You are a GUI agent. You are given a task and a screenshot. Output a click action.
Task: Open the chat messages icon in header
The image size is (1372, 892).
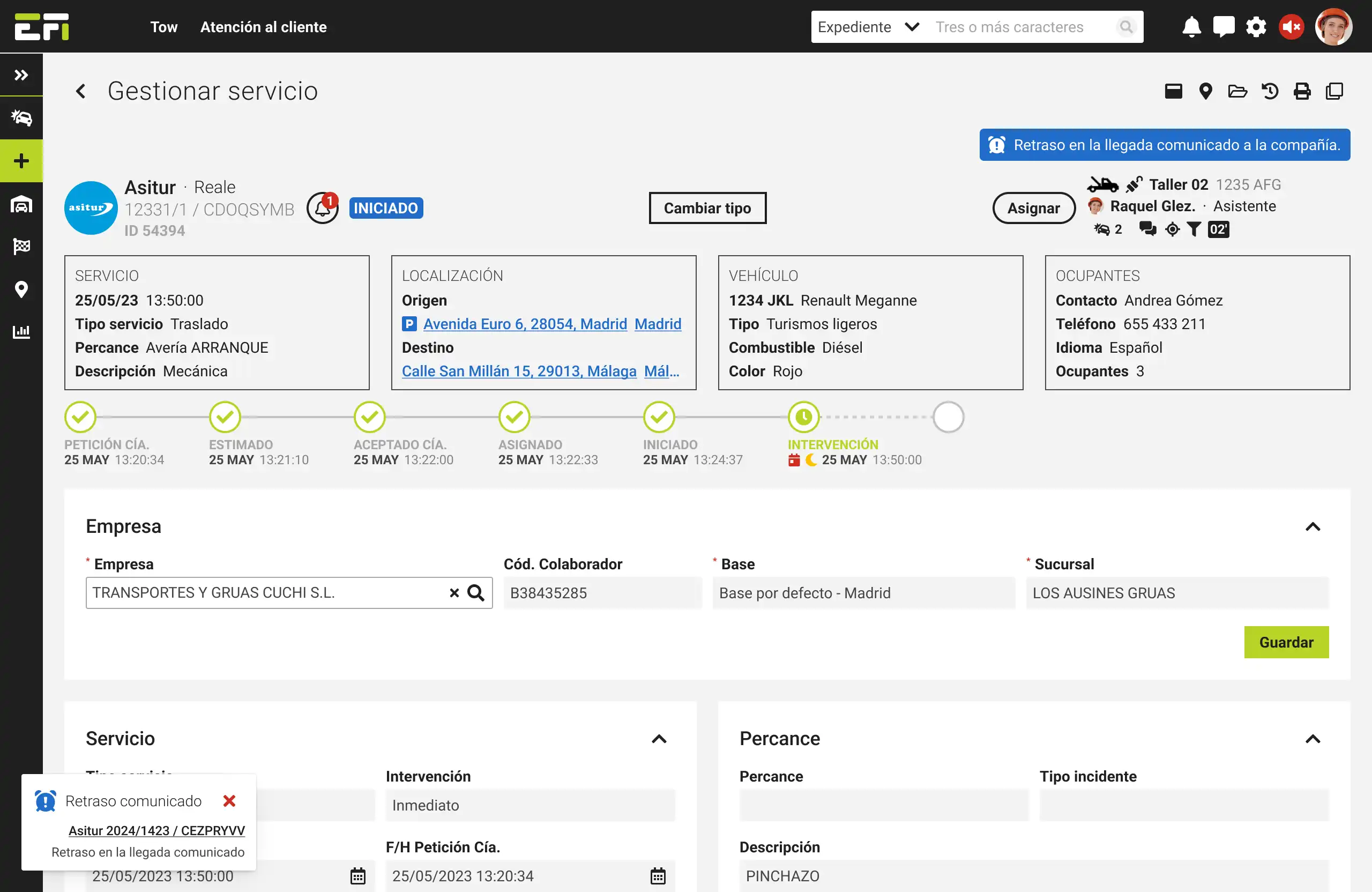pos(1224,27)
